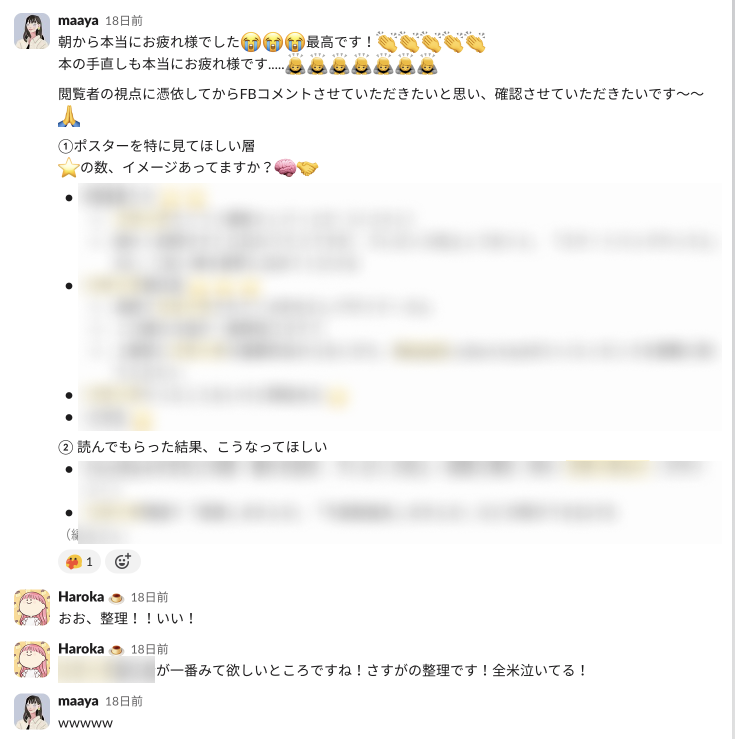Image resolution: width=735 pixels, height=739 pixels.
Task: Click Haroka's avatar on the 'おお、整理' message
Action: pyautogui.click(x=32, y=608)
